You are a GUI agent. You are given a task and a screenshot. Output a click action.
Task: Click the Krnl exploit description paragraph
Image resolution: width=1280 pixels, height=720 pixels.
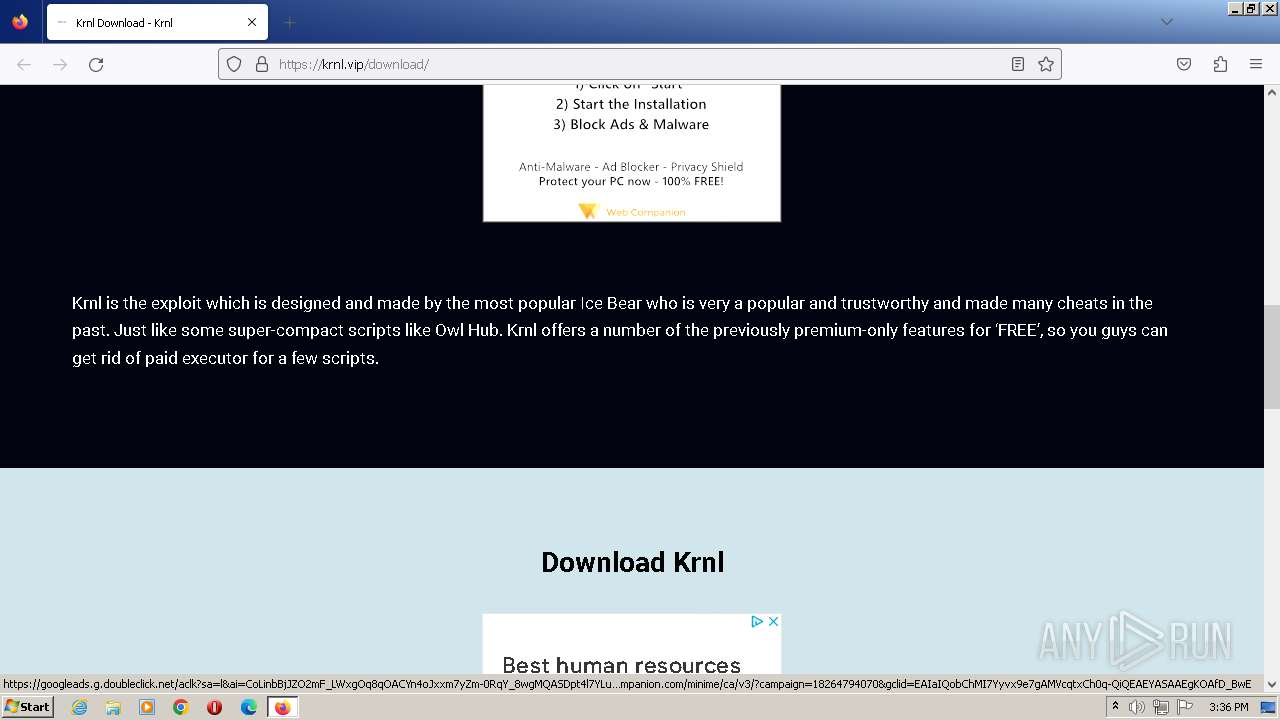[x=620, y=330]
